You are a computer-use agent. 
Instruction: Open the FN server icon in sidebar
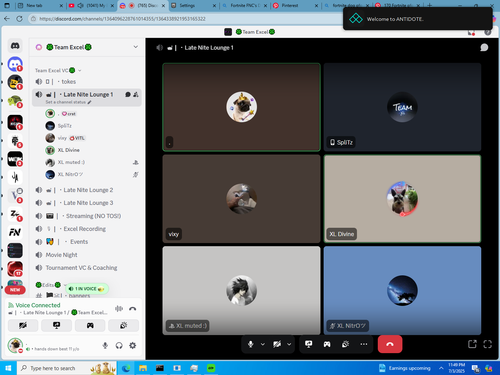click(15, 232)
